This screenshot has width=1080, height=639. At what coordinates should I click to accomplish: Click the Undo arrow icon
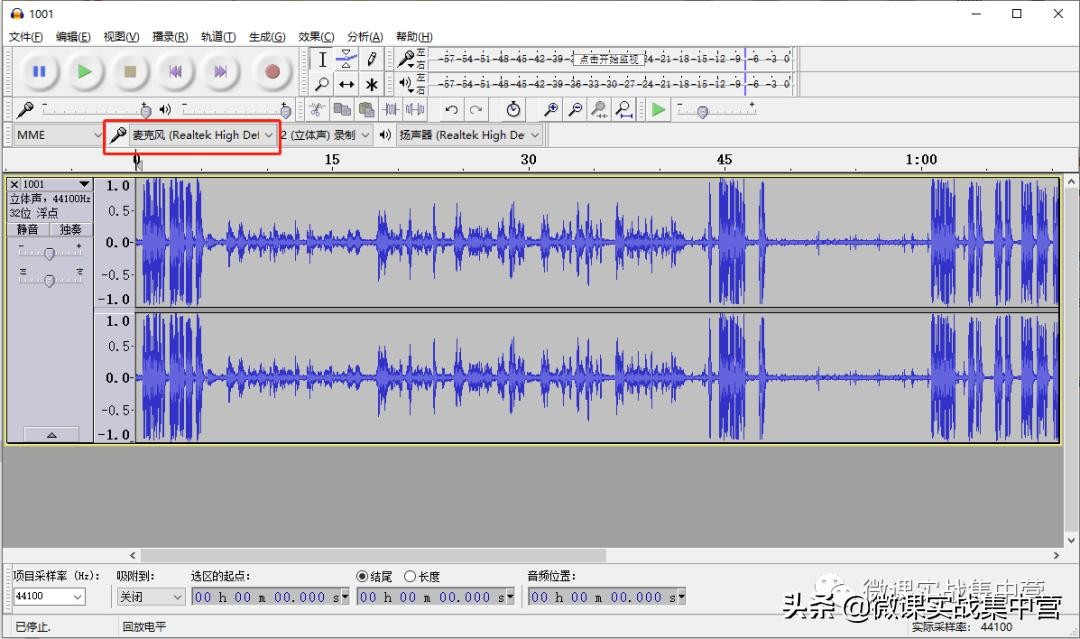pos(451,110)
